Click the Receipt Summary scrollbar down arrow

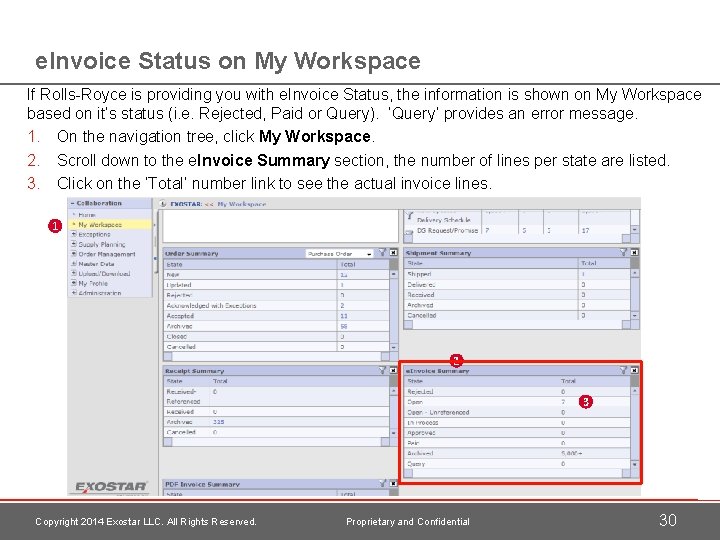coord(394,433)
